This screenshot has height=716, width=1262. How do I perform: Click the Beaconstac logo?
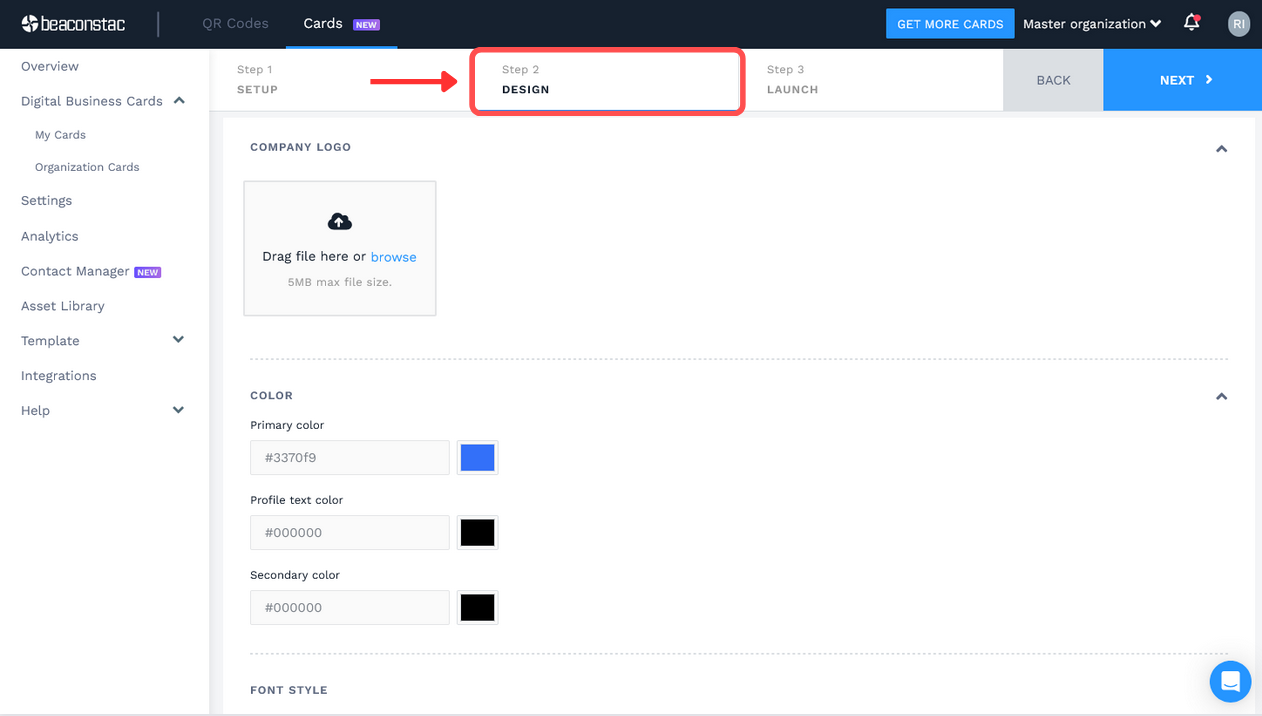coord(73,23)
